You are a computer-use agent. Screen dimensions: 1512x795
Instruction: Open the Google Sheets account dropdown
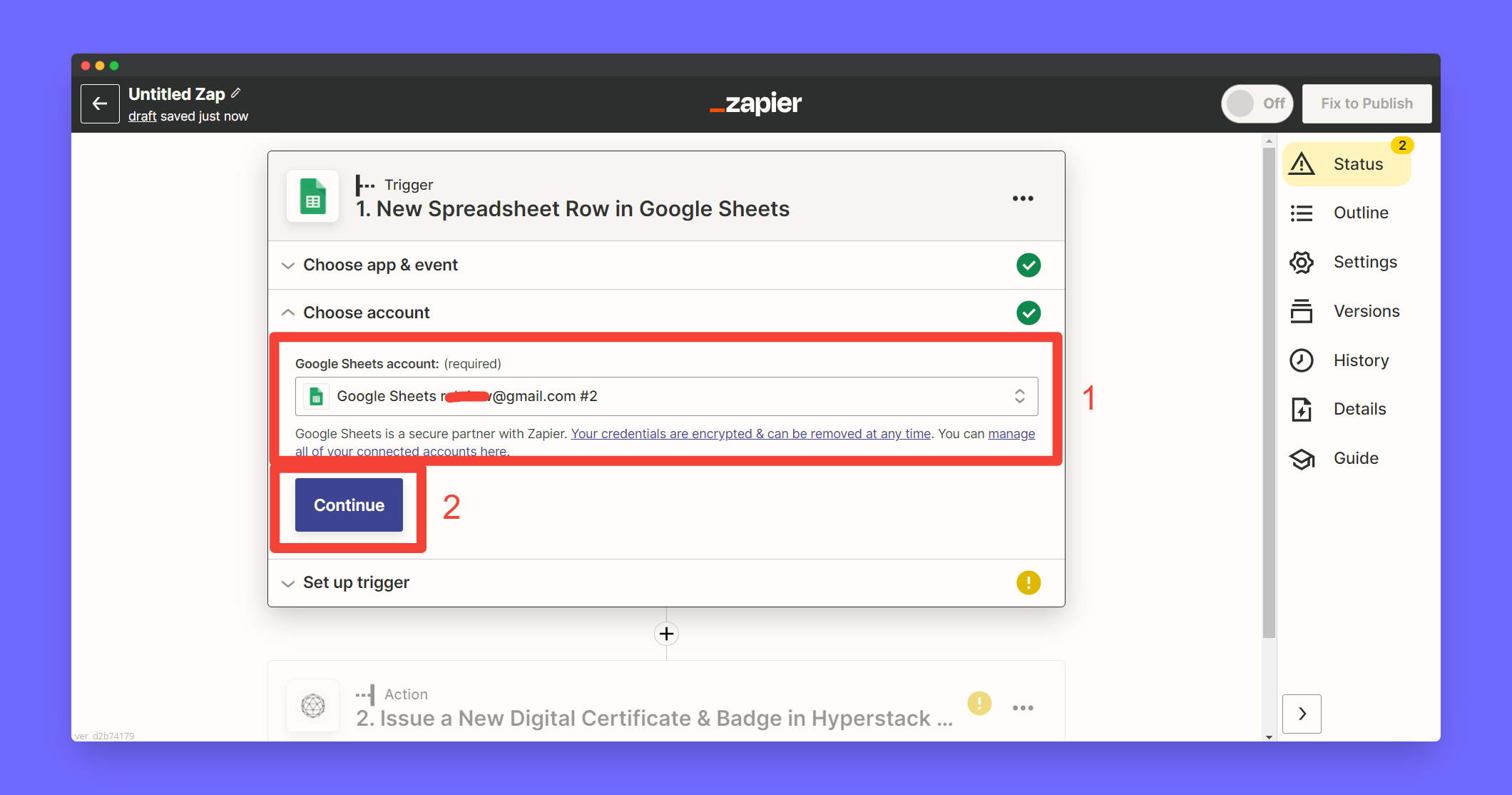click(666, 396)
